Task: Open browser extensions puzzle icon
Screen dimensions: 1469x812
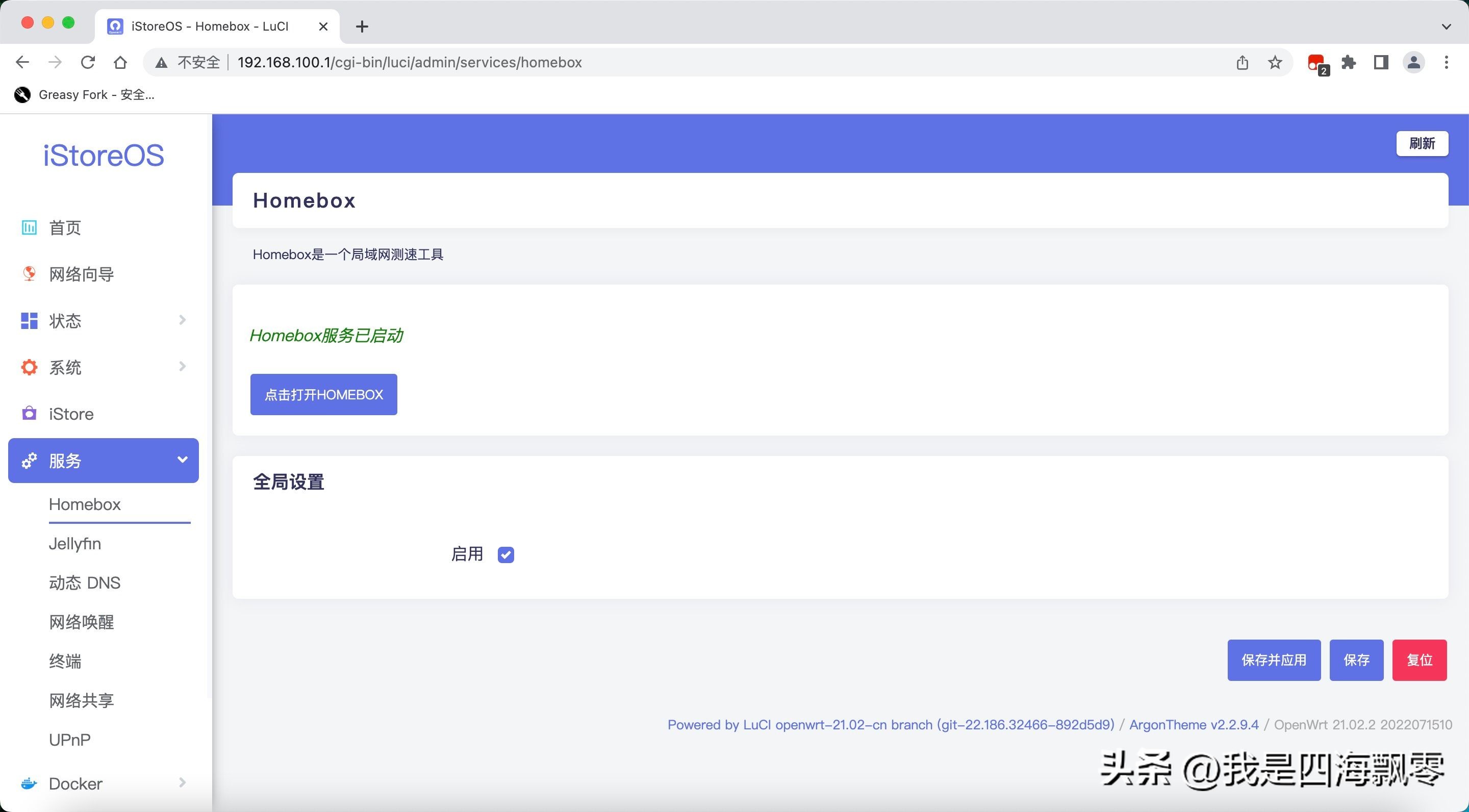Action: [x=1349, y=62]
